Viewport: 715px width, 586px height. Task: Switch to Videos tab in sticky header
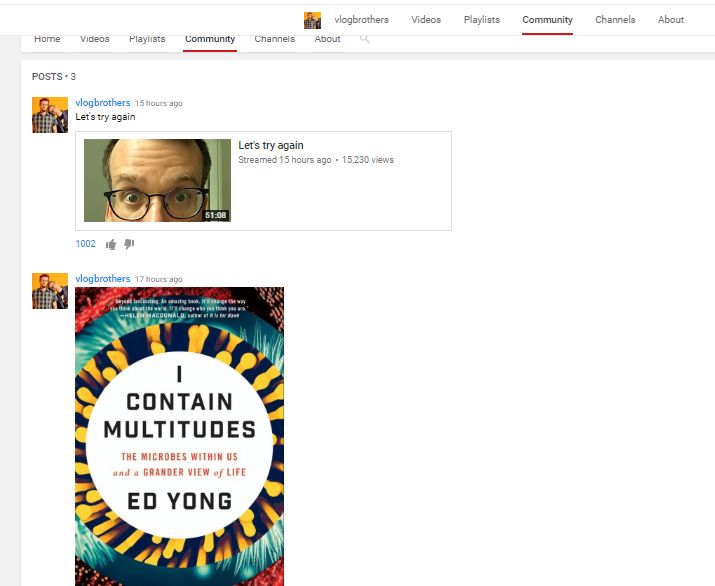426,20
